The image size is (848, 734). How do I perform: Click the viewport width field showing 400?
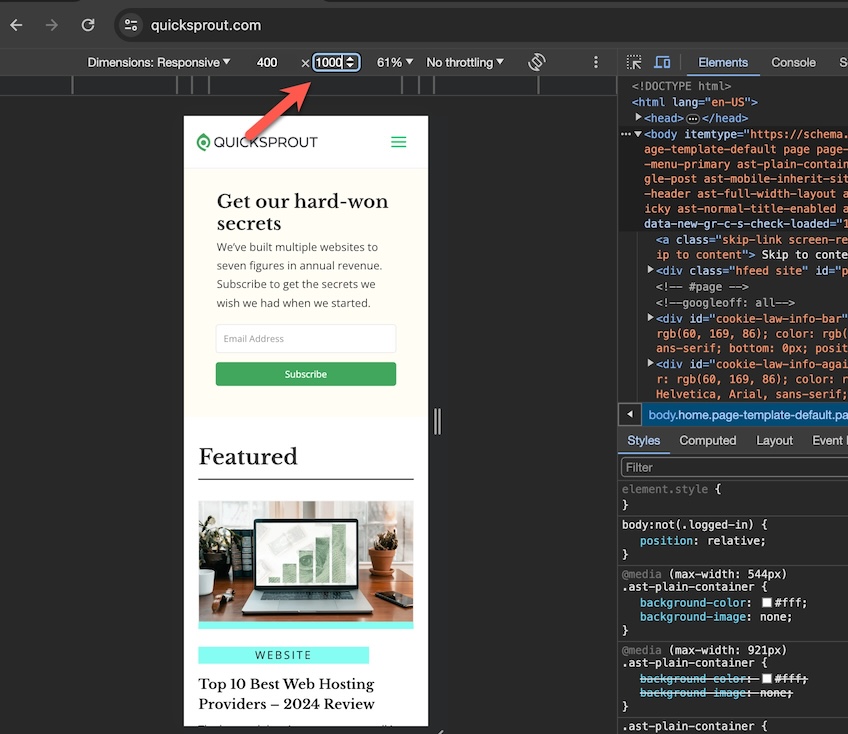pos(267,63)
